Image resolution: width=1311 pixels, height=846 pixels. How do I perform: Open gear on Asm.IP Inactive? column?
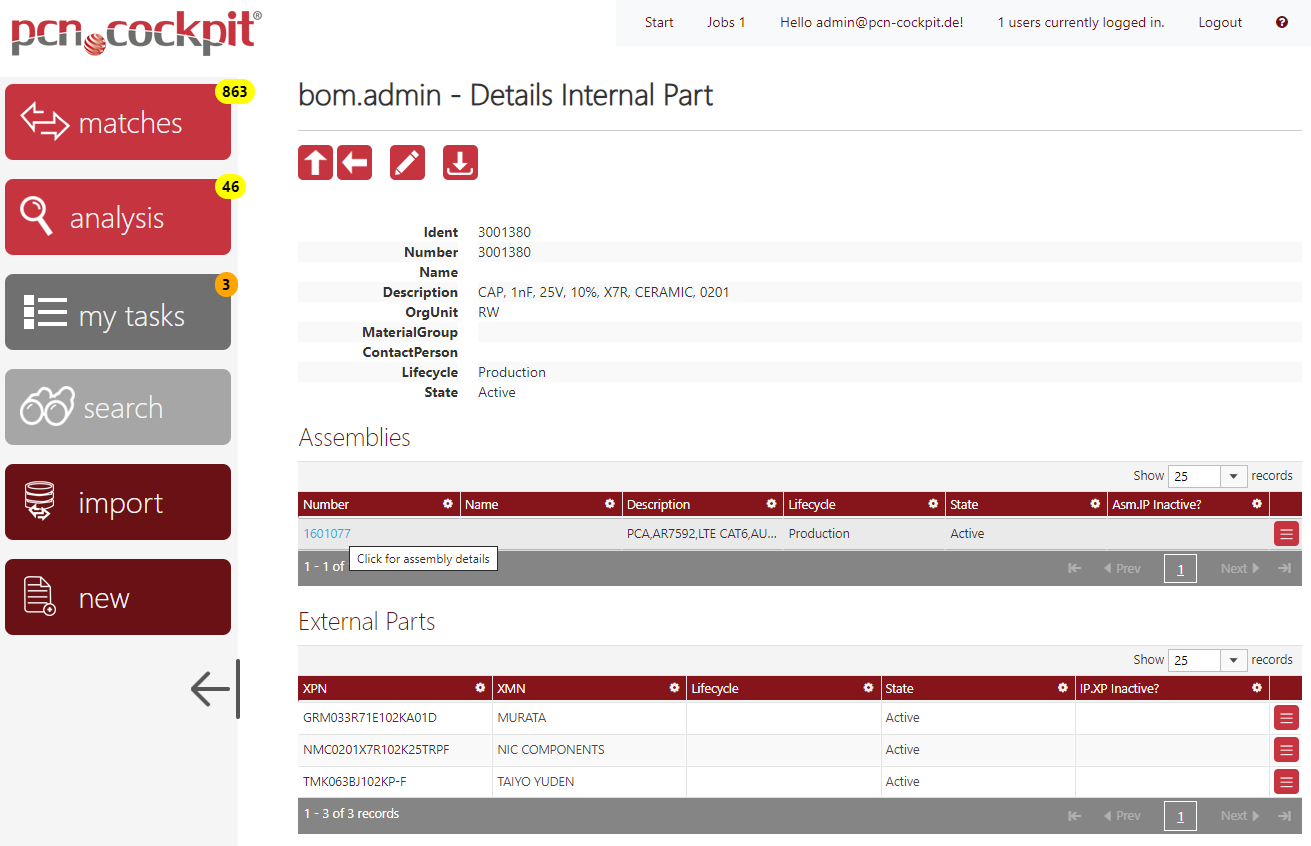point(1257,504)
